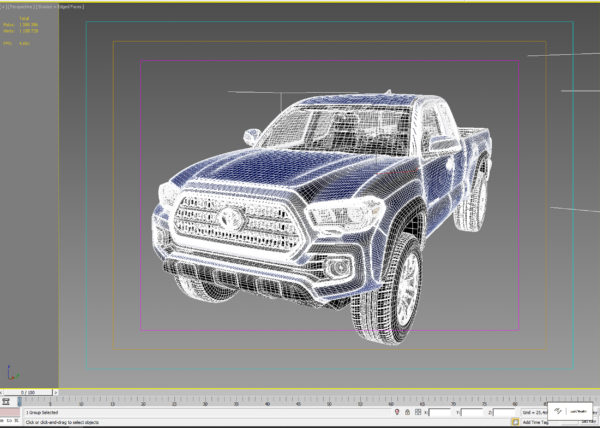This screenshot has height=428, width=600.
Task: Toggle Isolate Selection lightbulb icon
Action: point(397,412)
